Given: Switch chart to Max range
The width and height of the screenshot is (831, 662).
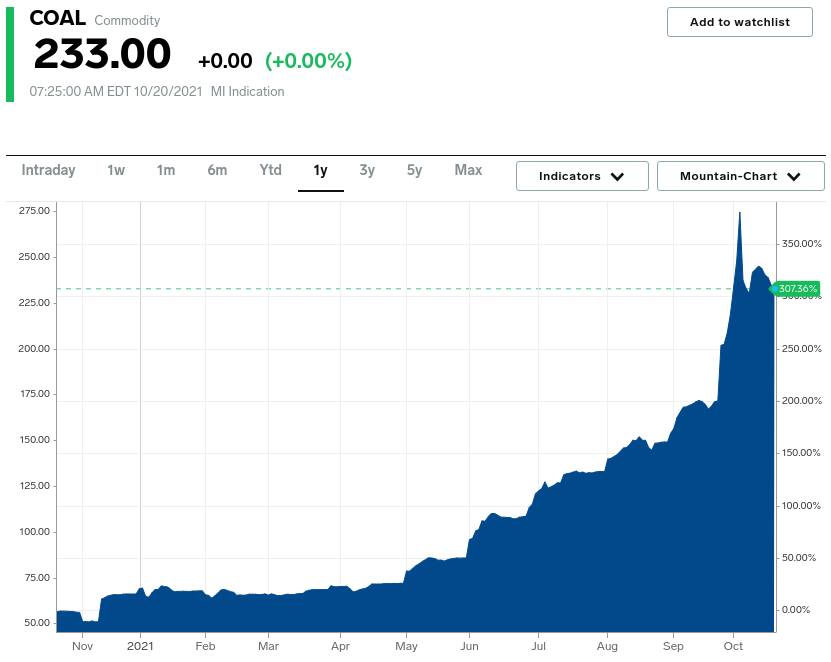Looking at the screenshot, I should pyautogui.click(x=468, y=170).
